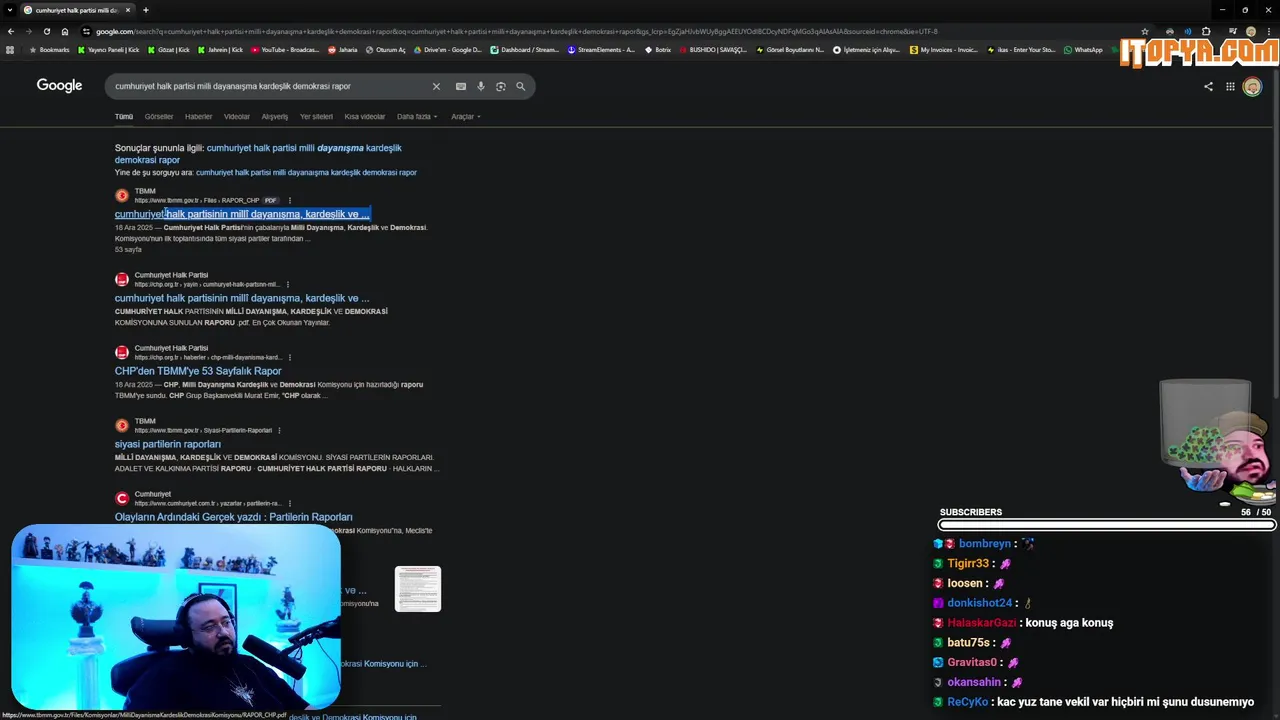
Task: Open the Botrix bookmark
Action: [658, 49]
